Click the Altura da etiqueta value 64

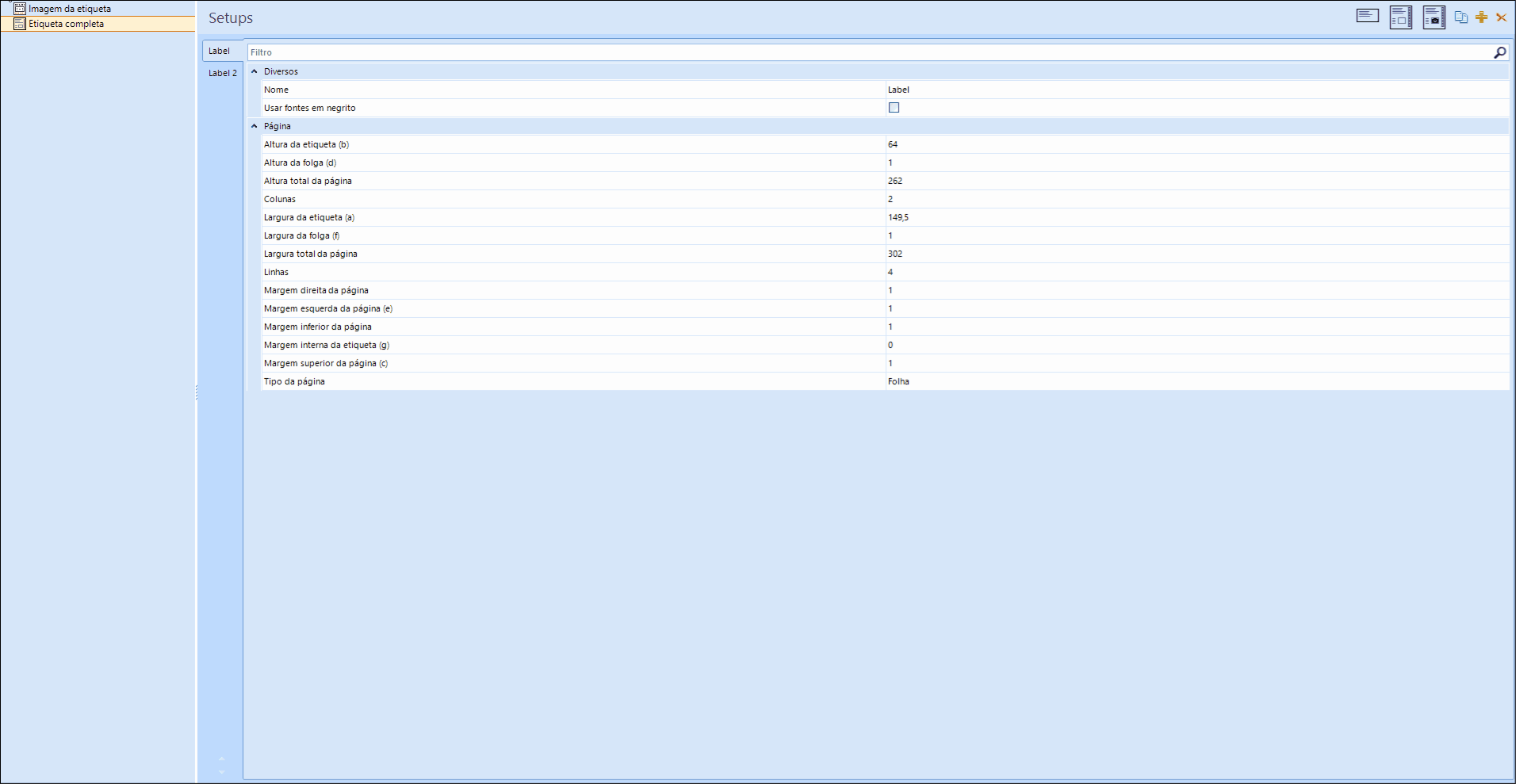pyautogui.click(x=1196, y=144)
